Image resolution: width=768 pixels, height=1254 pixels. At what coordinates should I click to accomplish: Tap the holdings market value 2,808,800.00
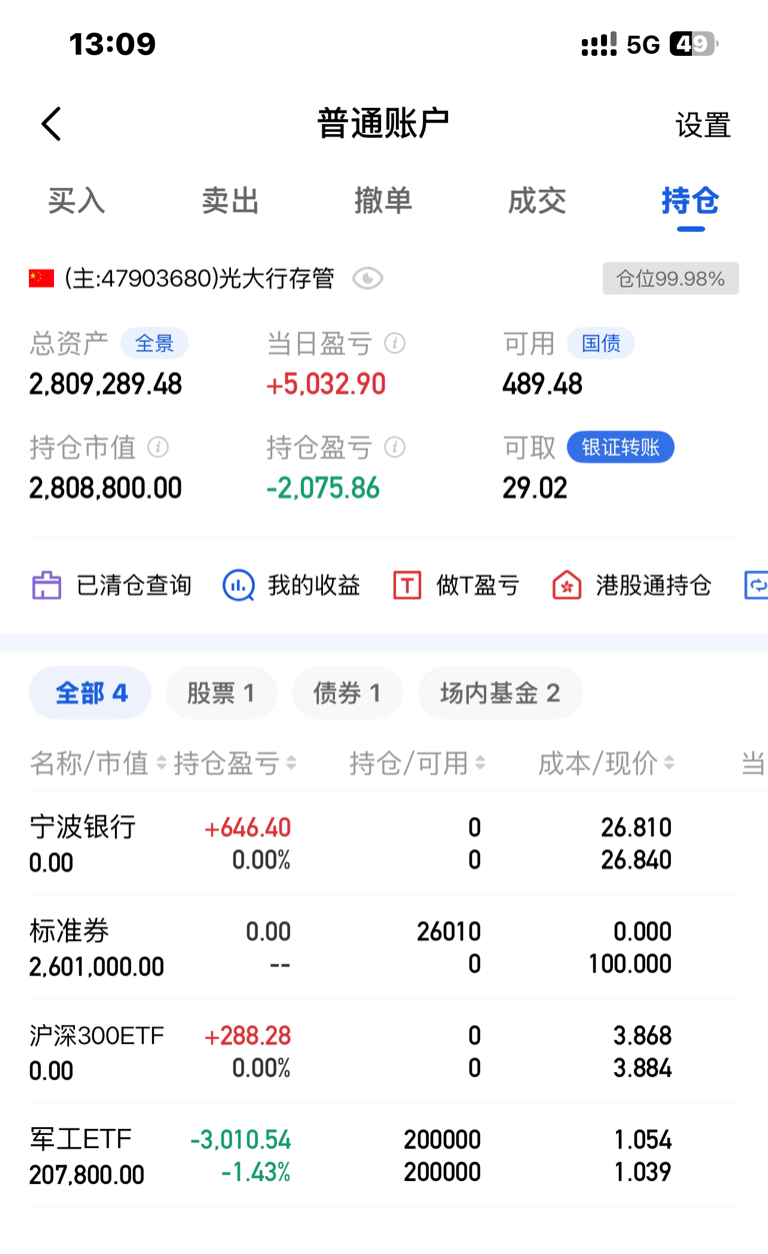(106, 488)
